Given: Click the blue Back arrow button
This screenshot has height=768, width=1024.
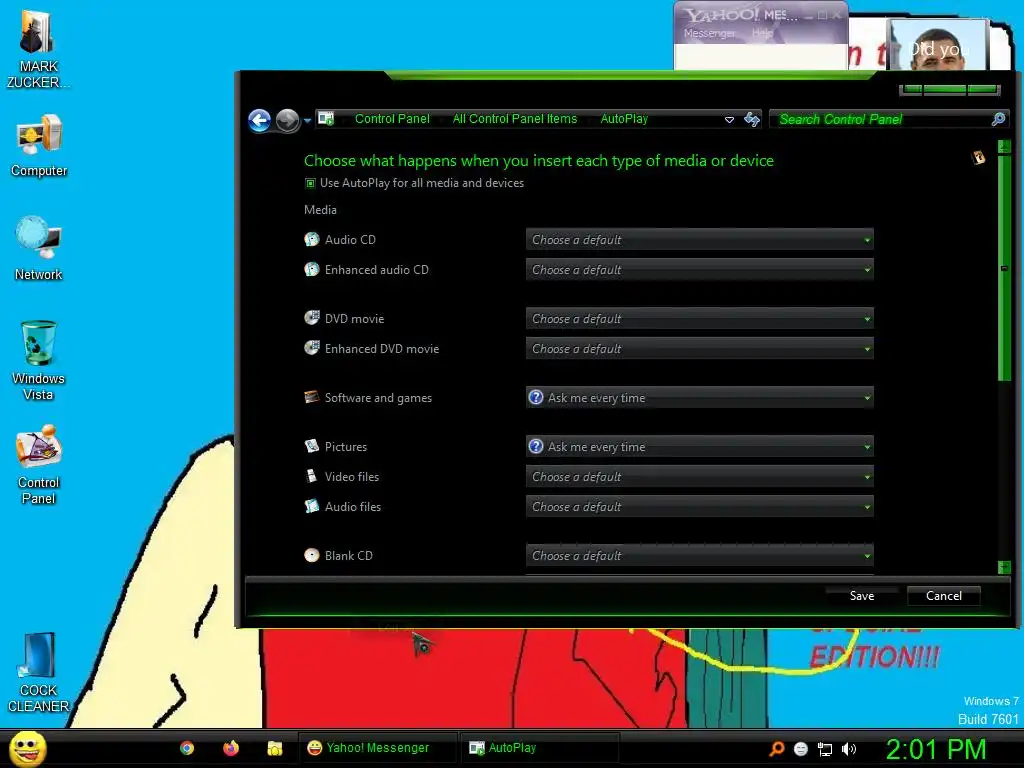Looking at the screenshot, I should (x=259, y=120).
